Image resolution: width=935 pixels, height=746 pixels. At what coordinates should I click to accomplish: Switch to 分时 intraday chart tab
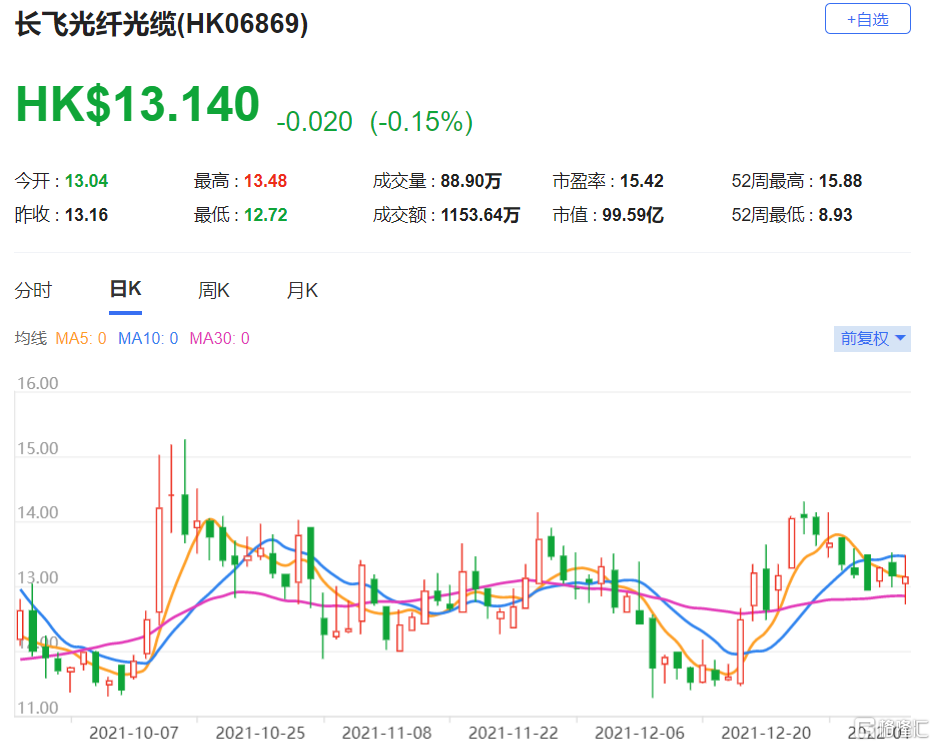click(33, 290)
